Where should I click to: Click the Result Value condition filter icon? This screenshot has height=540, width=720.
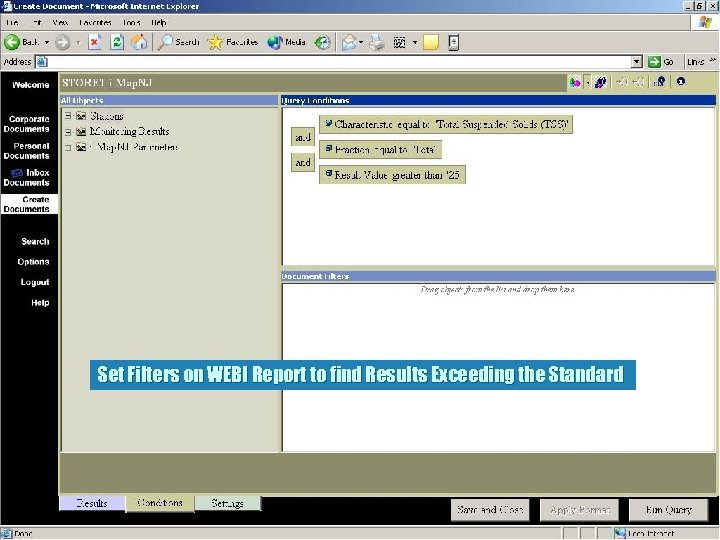[329, 173]
